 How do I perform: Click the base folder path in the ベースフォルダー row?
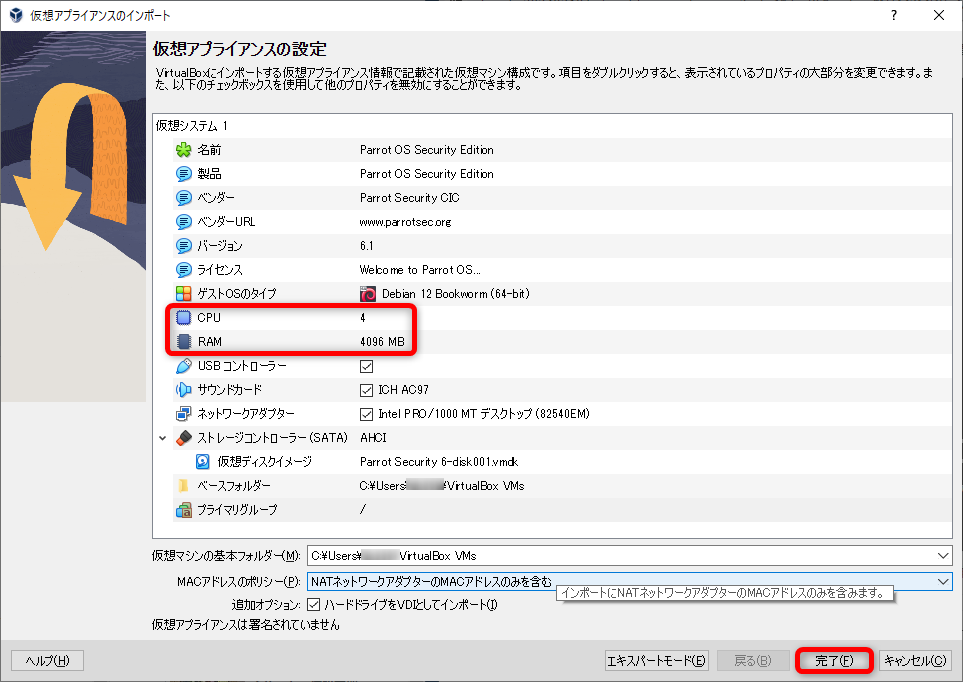tap(442, 485)
